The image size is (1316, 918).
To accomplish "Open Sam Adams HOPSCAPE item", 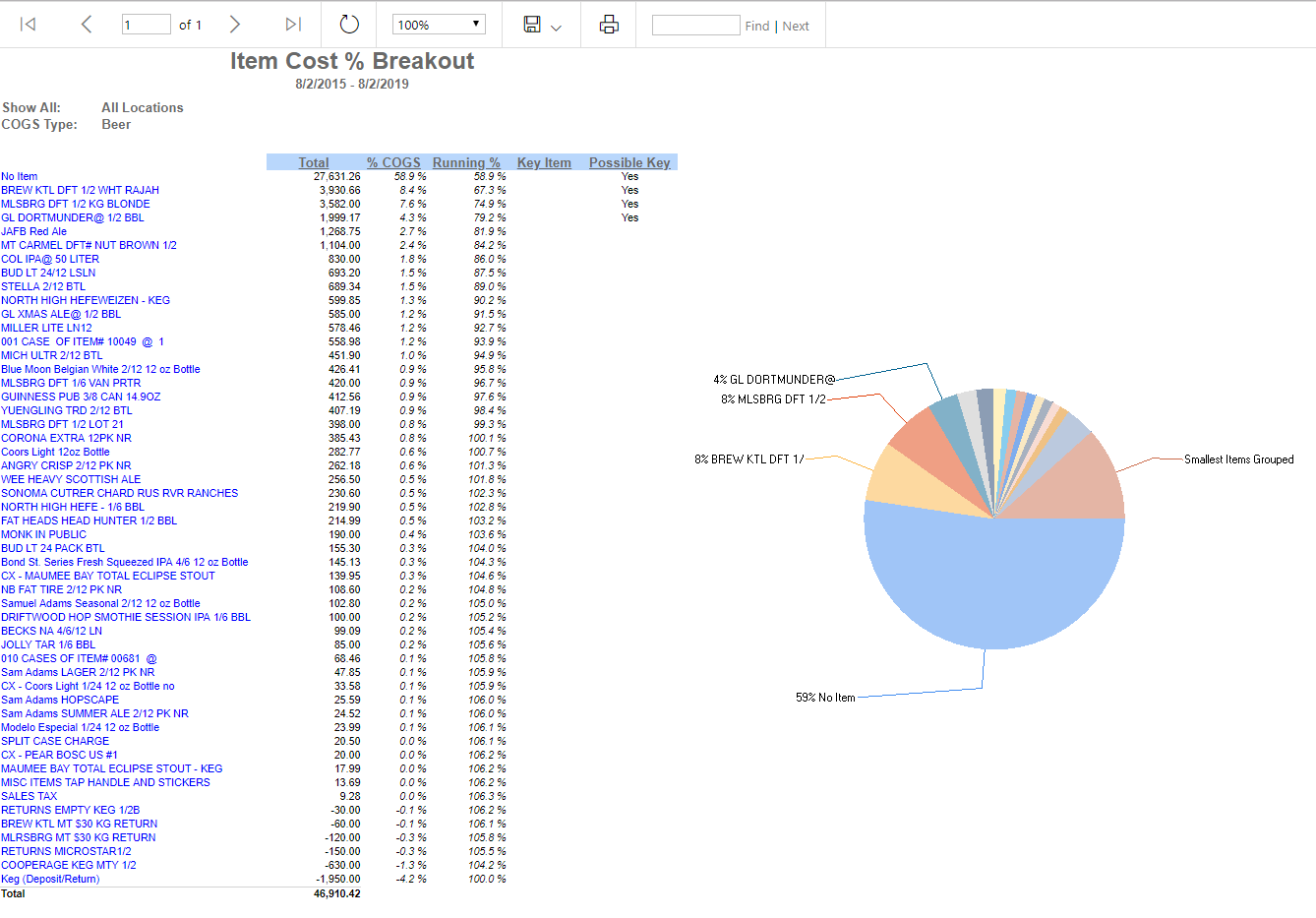I will pyautogui.click(x=60, y=701).
